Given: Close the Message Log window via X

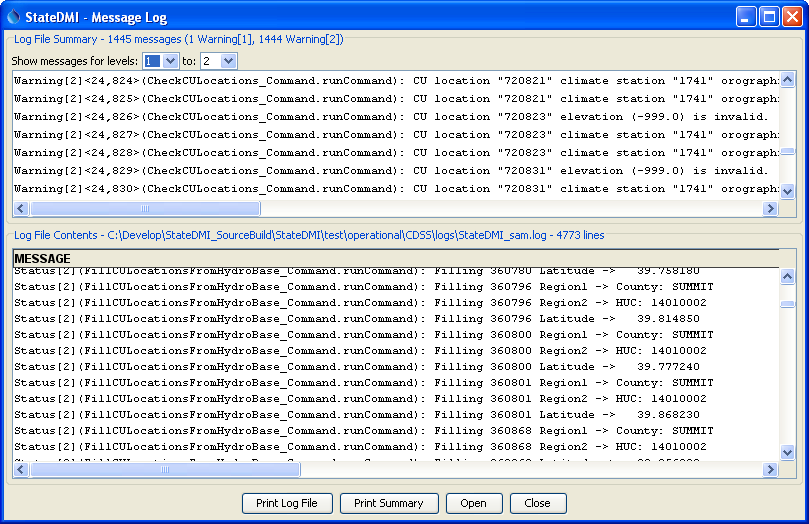Looking at the screenshot, I should (x=792, y=17).
